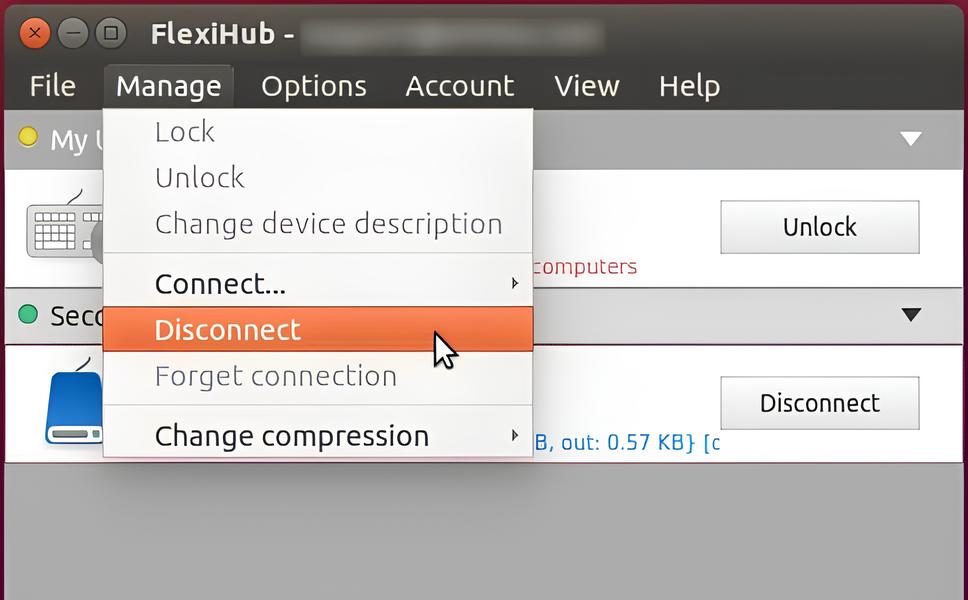Viewport: 968px width, 600px height.
Task: Click the blue transfer statistics text
Action: [x=627, y=443]
